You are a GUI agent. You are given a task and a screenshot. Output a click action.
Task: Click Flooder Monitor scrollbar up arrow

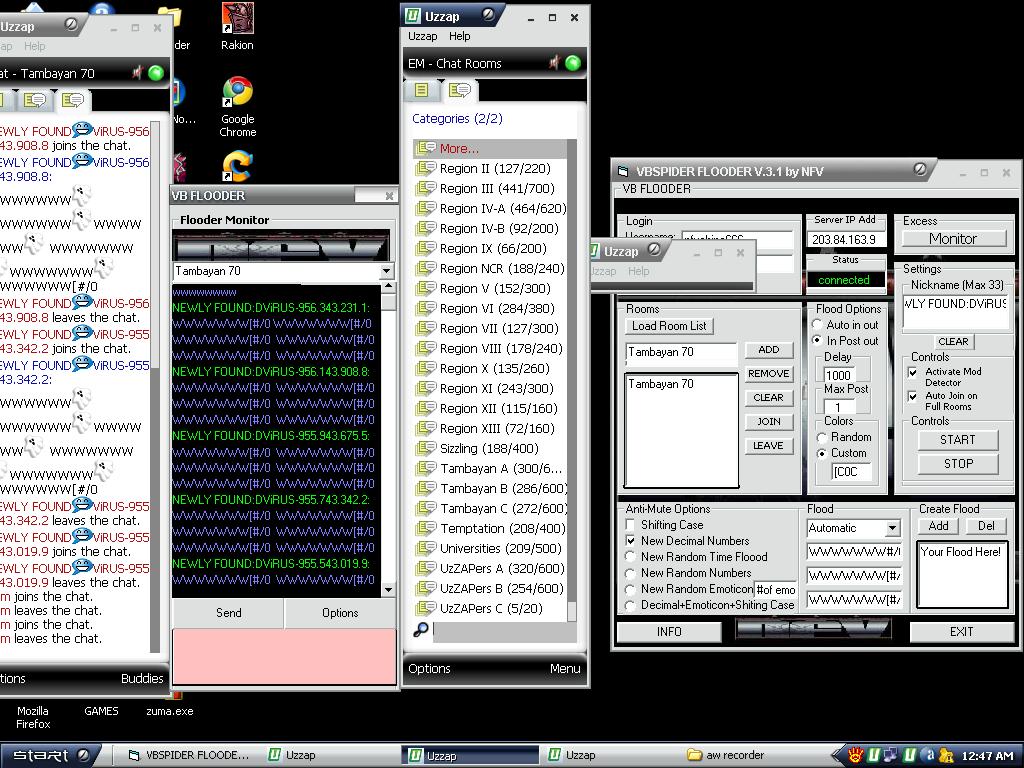click(388, 287)
